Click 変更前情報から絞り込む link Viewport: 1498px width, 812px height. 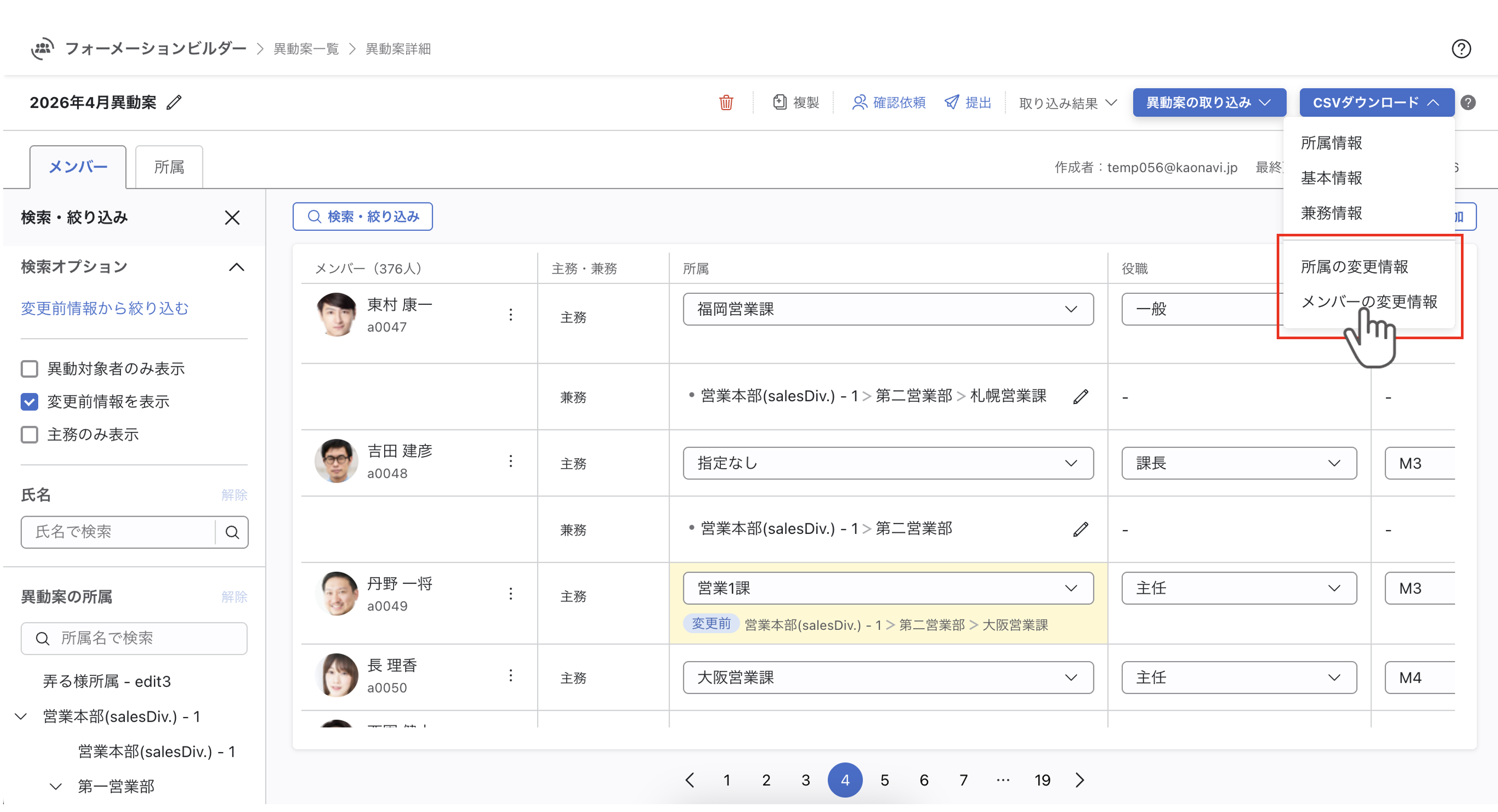click(105, 308)
